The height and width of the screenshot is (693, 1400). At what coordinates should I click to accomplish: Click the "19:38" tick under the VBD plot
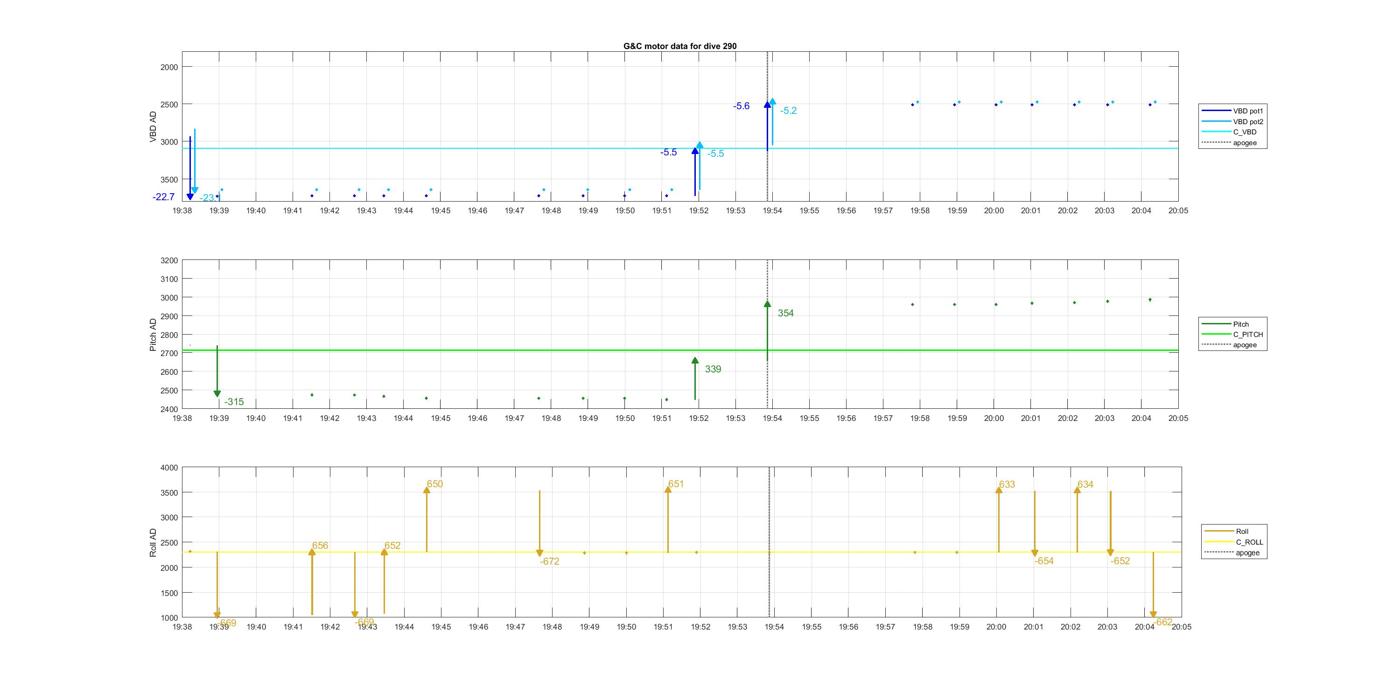point(182,211)
